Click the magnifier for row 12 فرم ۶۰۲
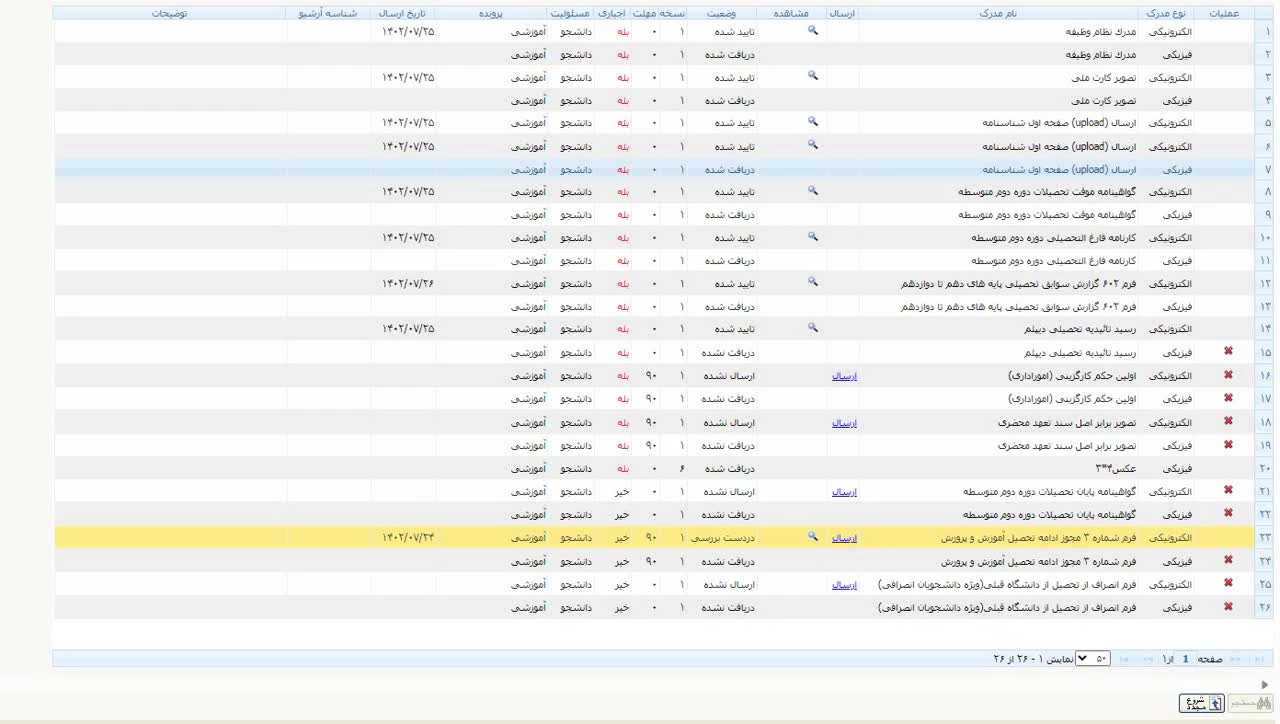This screenshot has height=724, width=1280. 813,282
